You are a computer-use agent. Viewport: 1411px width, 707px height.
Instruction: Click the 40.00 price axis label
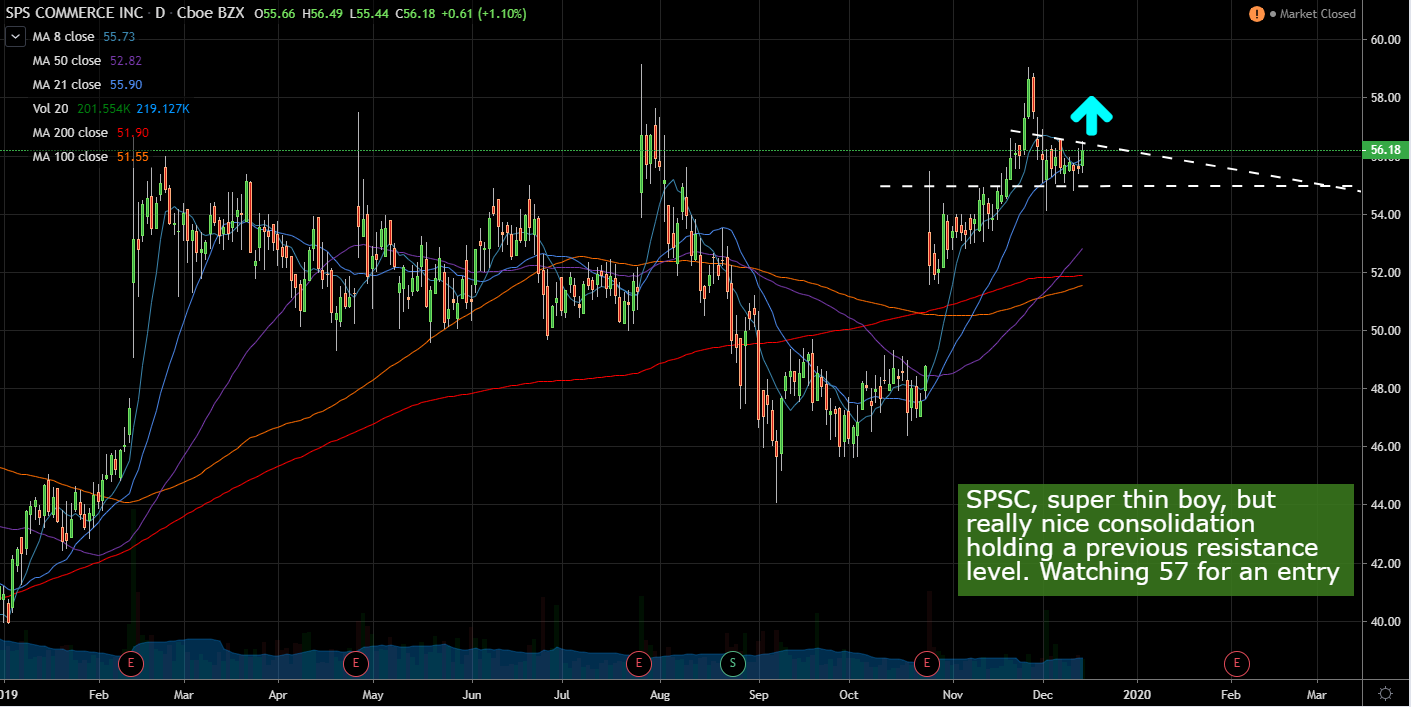coord(1385,621)
